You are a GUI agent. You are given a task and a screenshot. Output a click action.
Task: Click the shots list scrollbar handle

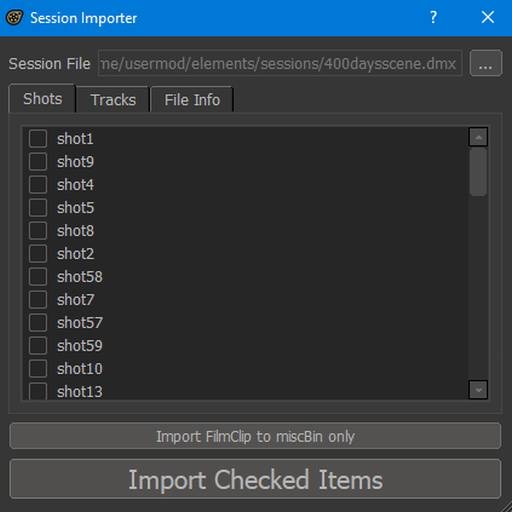(478, 172)
